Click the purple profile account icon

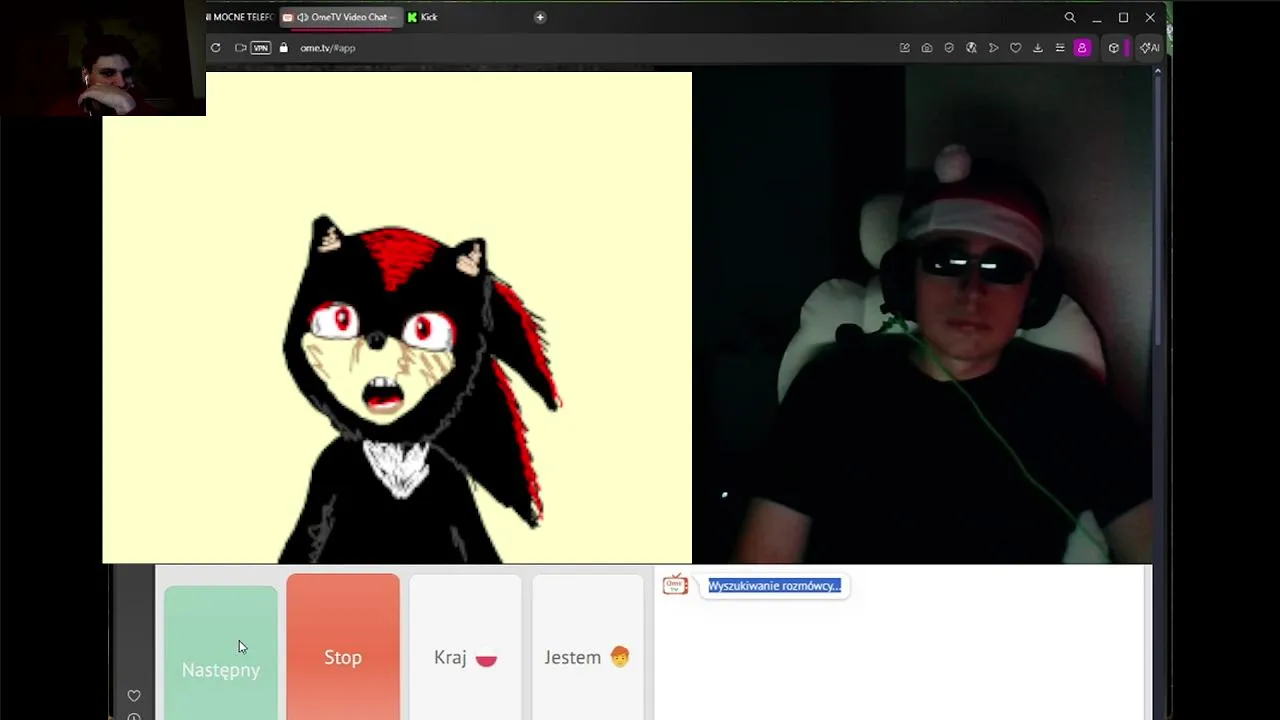1082,48
